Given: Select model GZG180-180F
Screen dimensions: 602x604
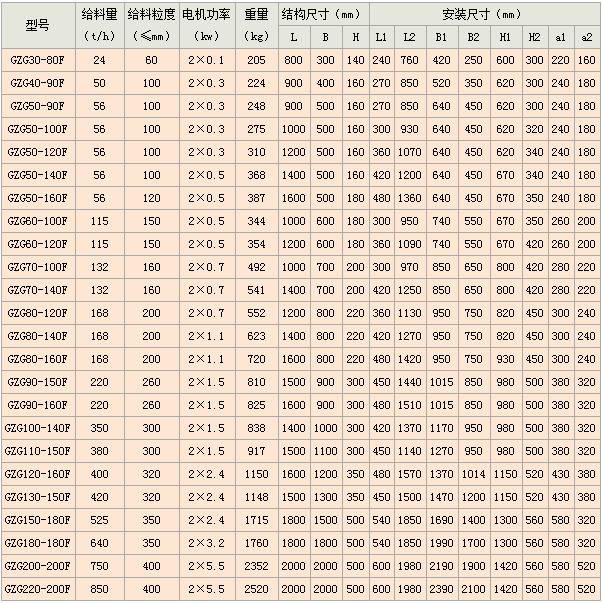Looking at the screenshot, I should coord(38,543).
